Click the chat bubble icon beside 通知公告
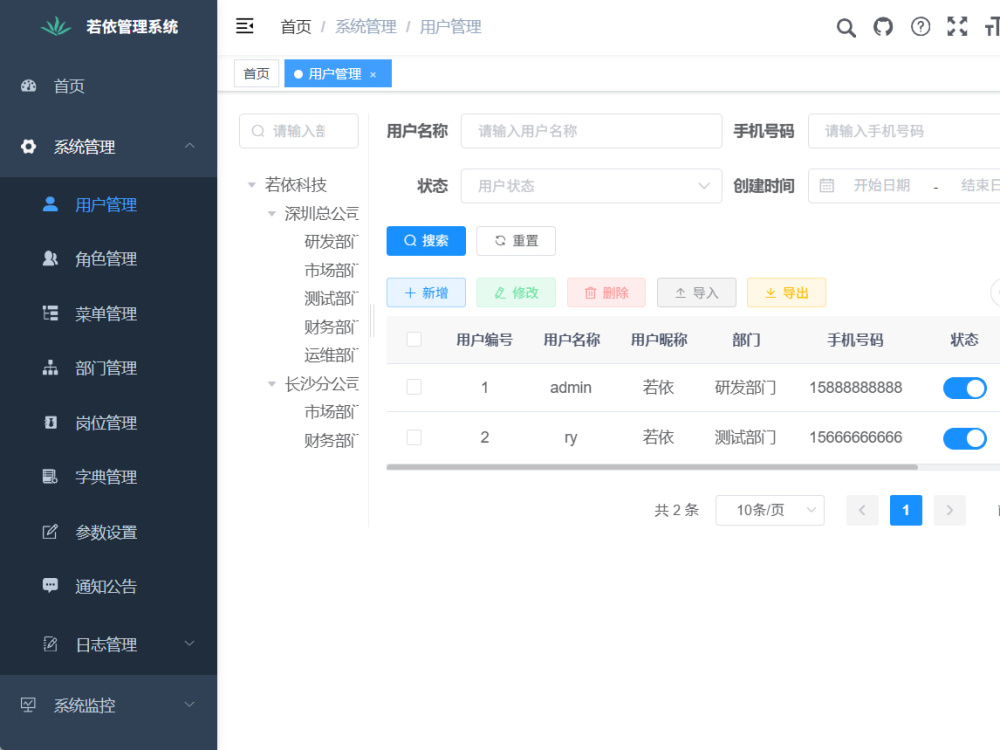 point(50,585)
